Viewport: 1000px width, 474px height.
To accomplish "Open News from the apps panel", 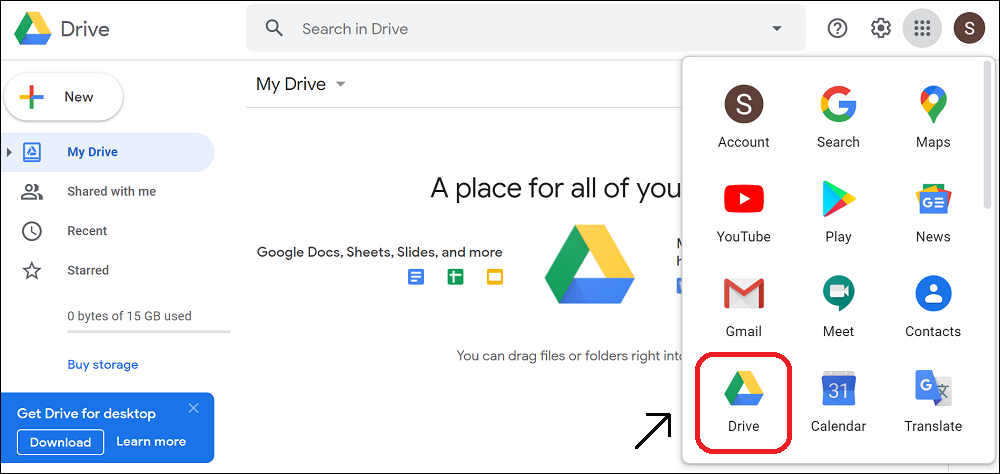I will (933, 212).
